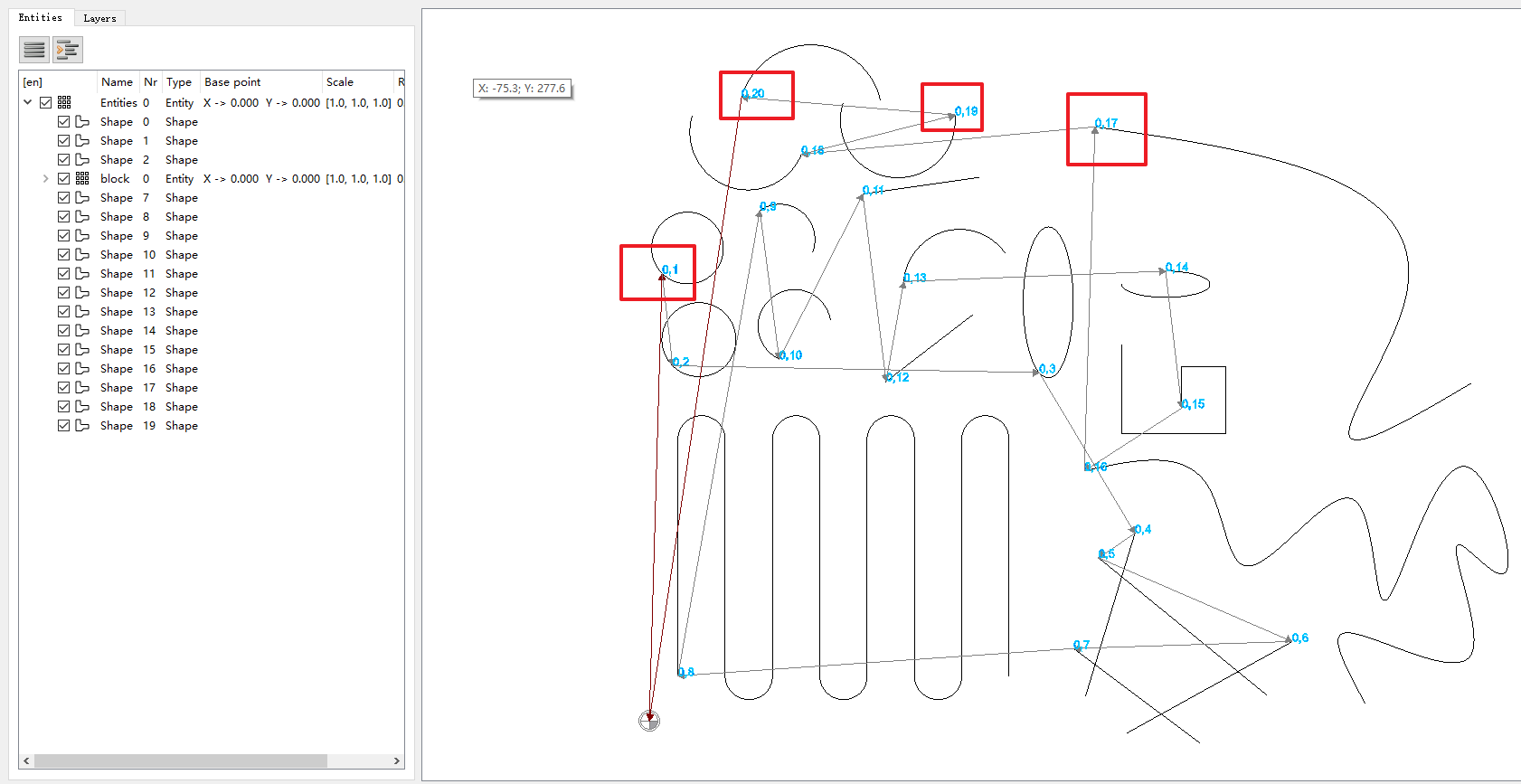
Task: Click the origin marker in the canvas
Action: click(x=649, y=721)
